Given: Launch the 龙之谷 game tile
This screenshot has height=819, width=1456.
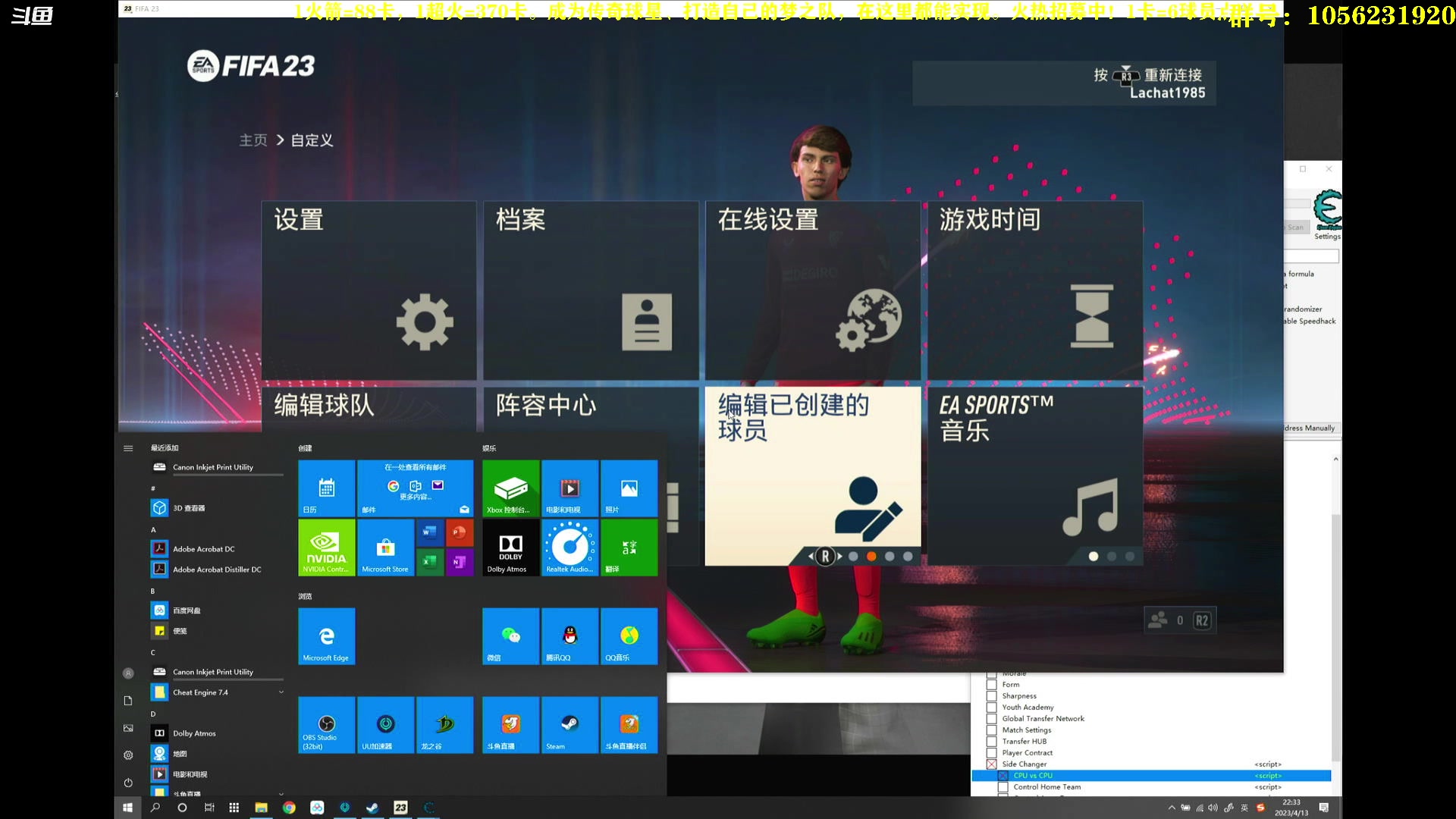Looking at the screenshot, I should (444, 725).
